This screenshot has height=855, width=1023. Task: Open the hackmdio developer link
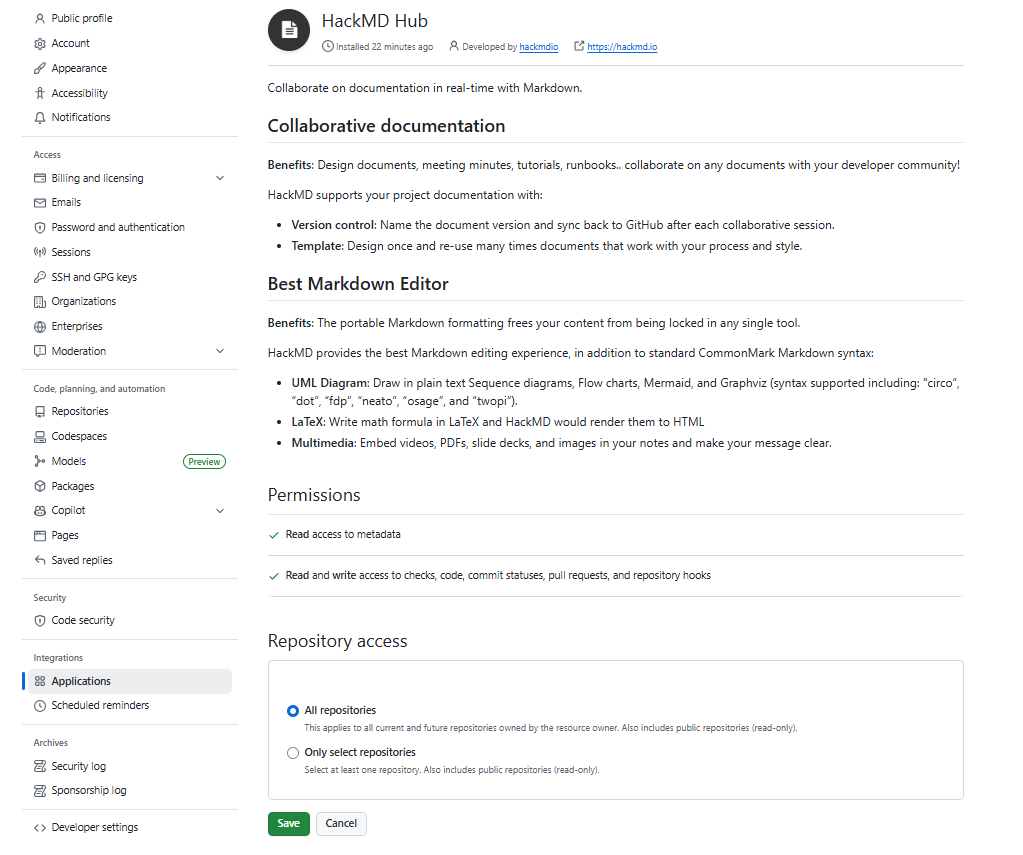539,47
